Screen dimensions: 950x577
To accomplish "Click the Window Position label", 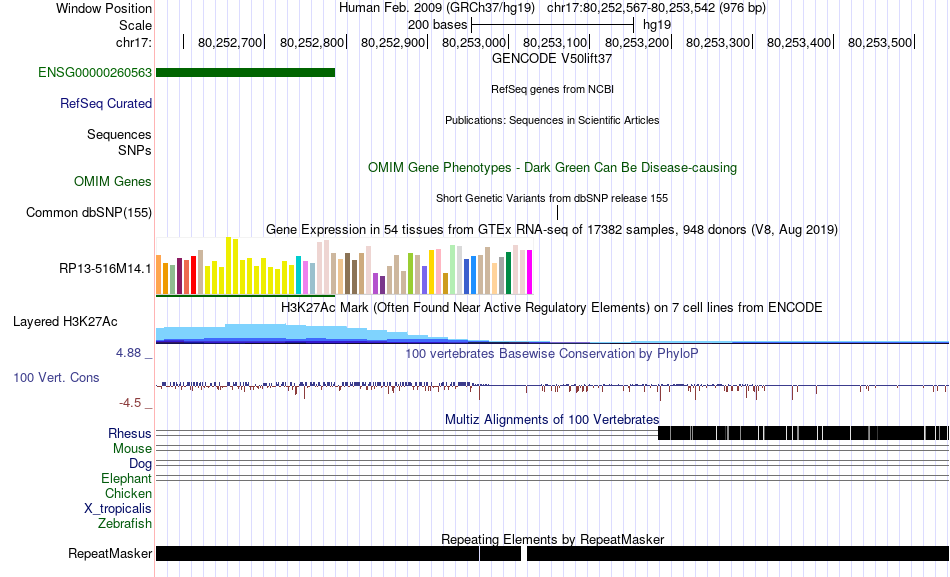I will [x=104, y=8].
